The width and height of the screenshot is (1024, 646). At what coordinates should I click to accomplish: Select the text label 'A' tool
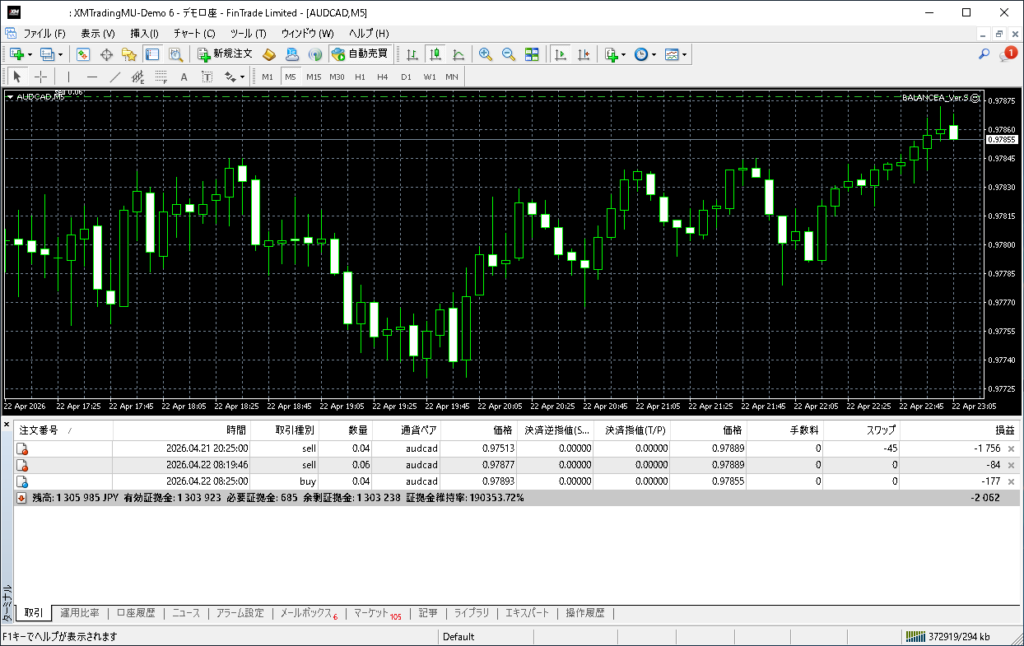183,76
